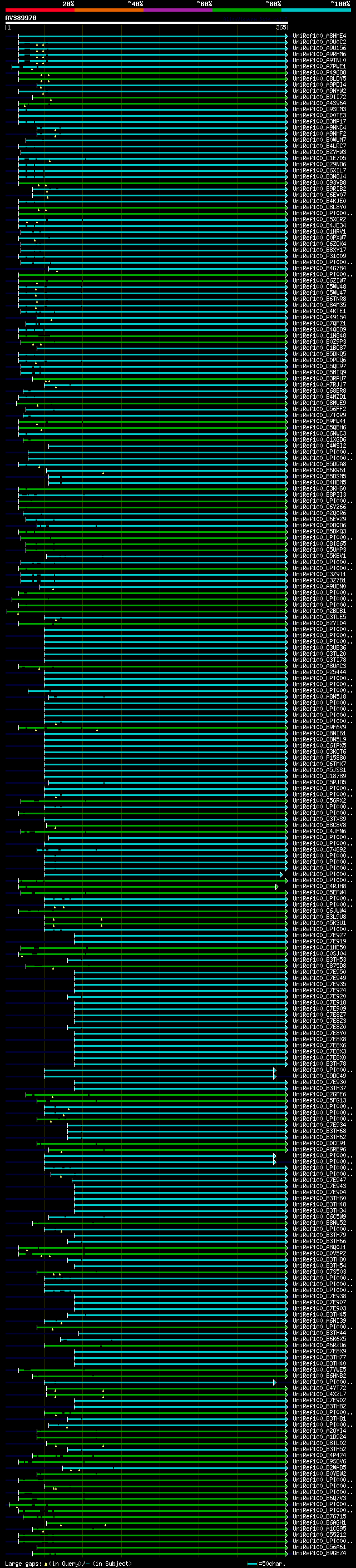Select label UniRef100_A8N5J8
356x1568 pixels.
pyautogui.click(x=319, y=696)
